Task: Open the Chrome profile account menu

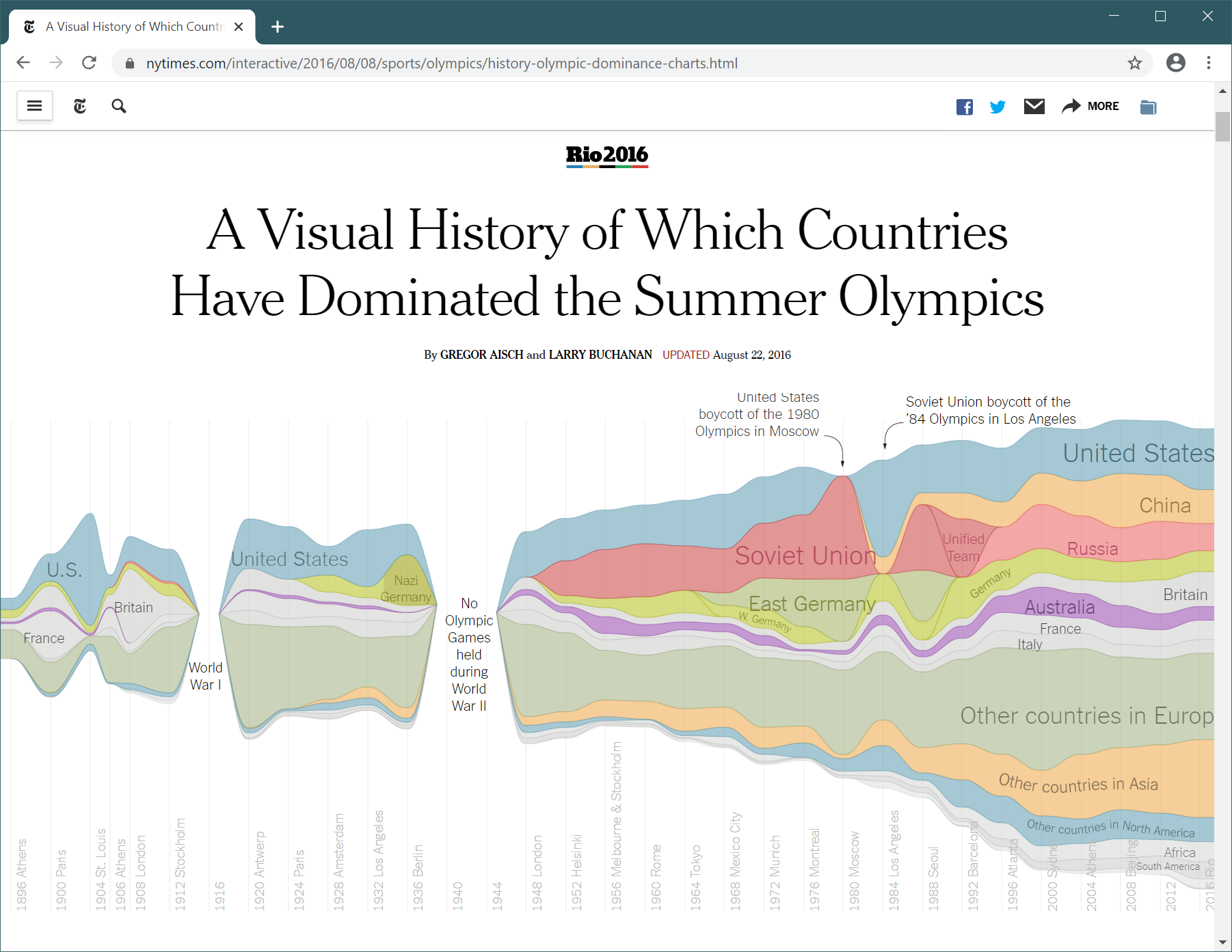Action: point(1175,63)
